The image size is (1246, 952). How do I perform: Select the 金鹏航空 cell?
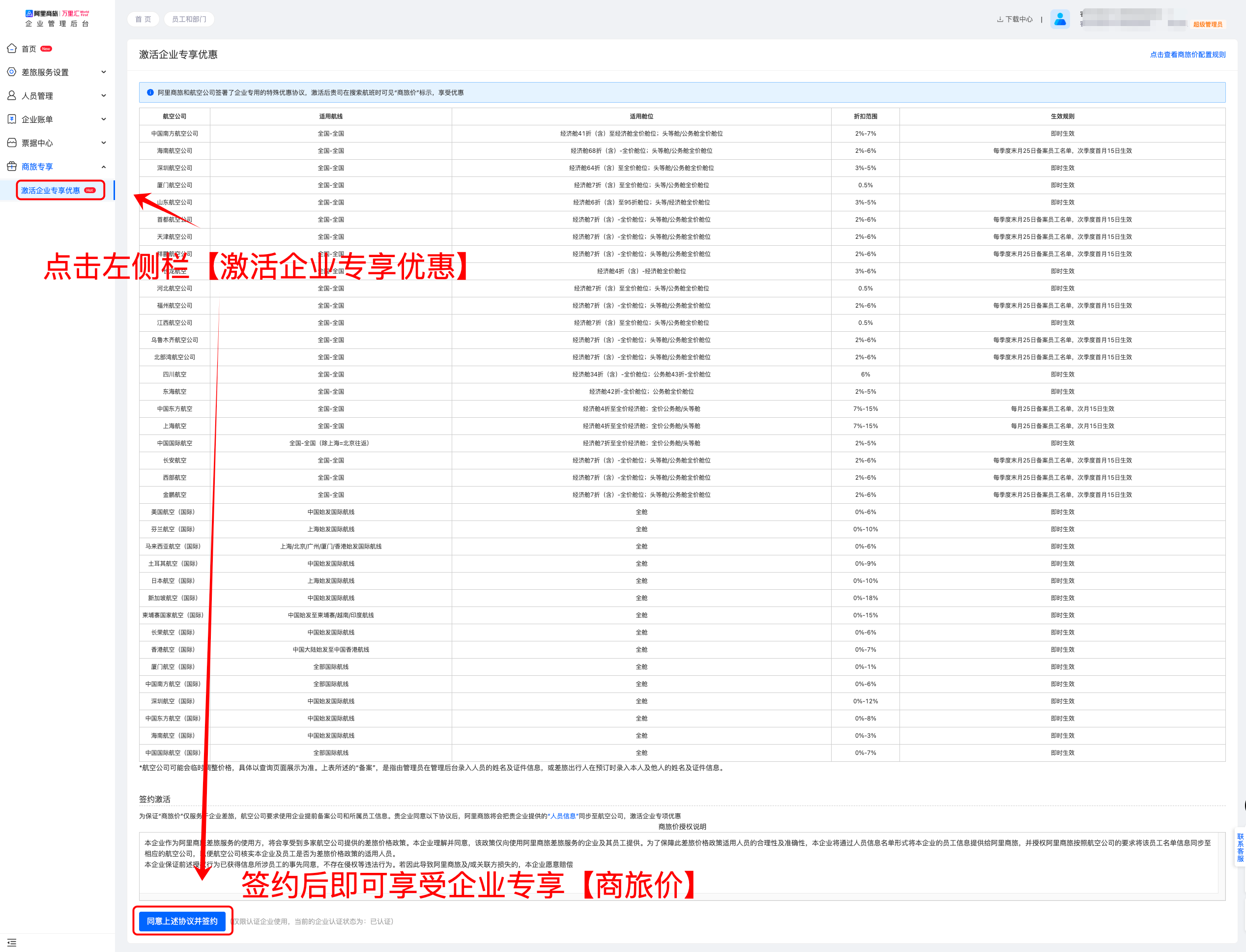click(x=174, y=495)
